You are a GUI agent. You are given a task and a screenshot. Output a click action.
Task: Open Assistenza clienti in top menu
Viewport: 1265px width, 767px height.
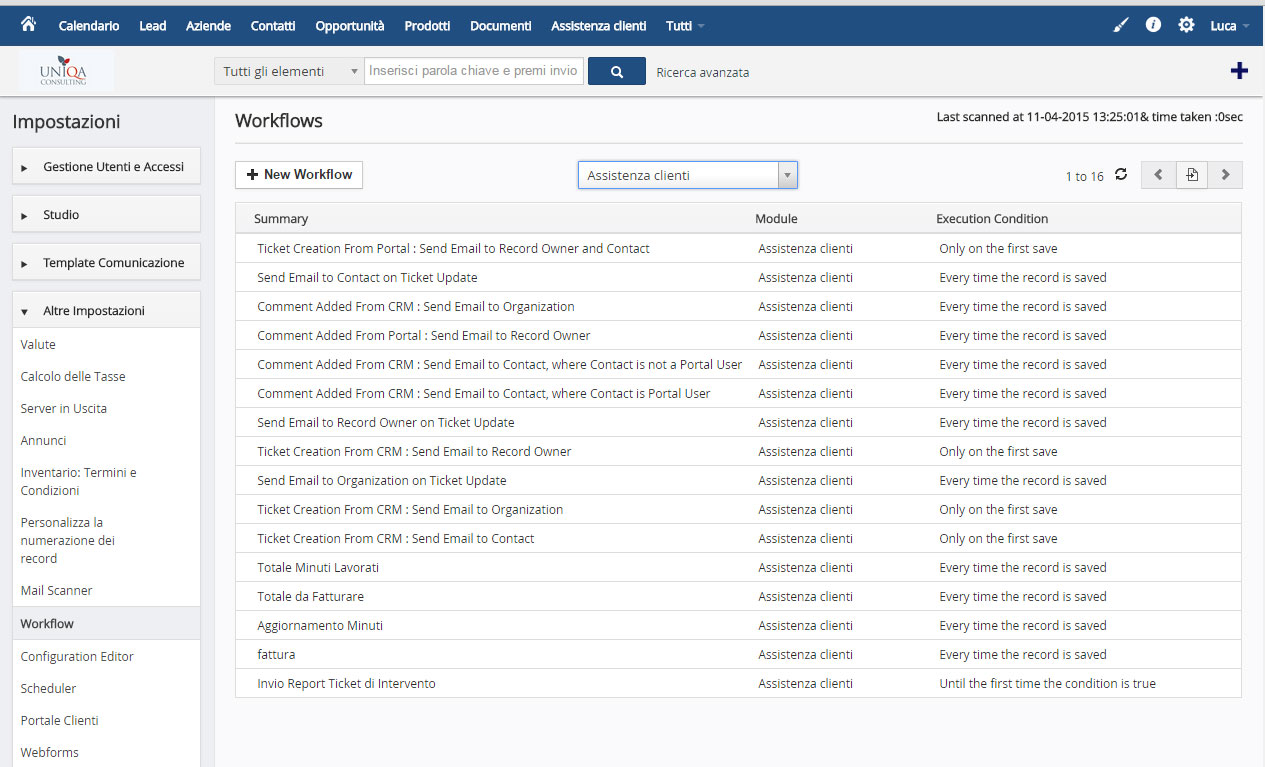coord(599,26)
